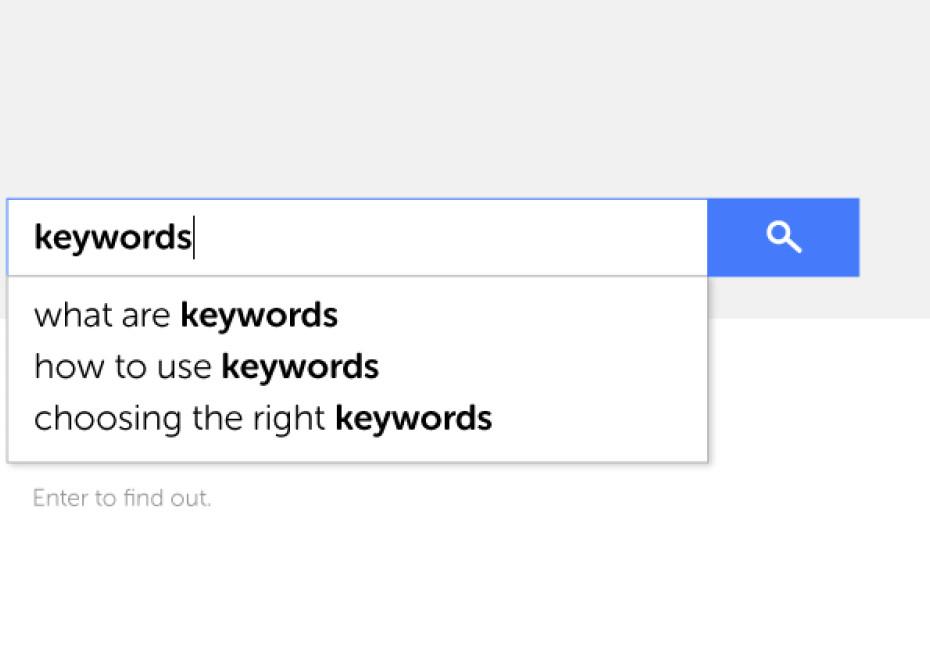The image size is (930, 650).
Task: Click the magnifying glass search icon
Action: click(784, 237)
